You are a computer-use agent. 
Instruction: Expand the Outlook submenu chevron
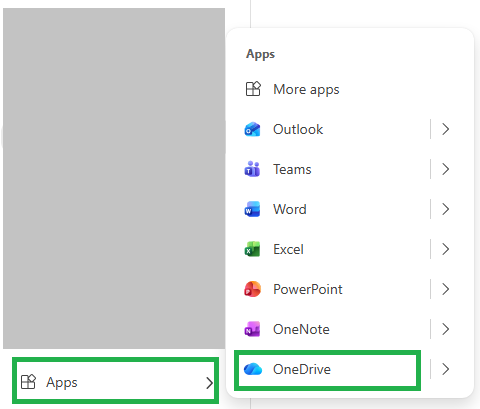pyautogui.click(x=446, y=129)
